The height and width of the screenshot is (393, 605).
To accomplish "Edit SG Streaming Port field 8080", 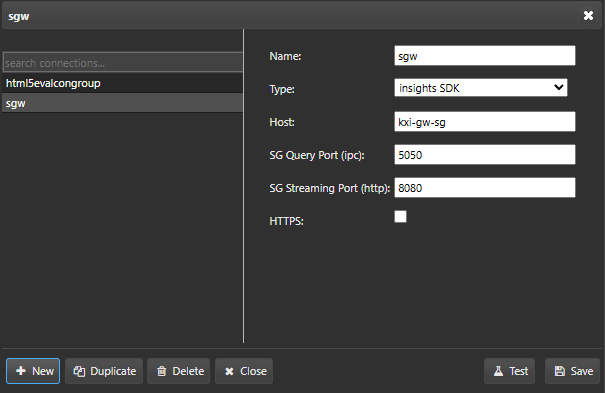I will 485,188.
